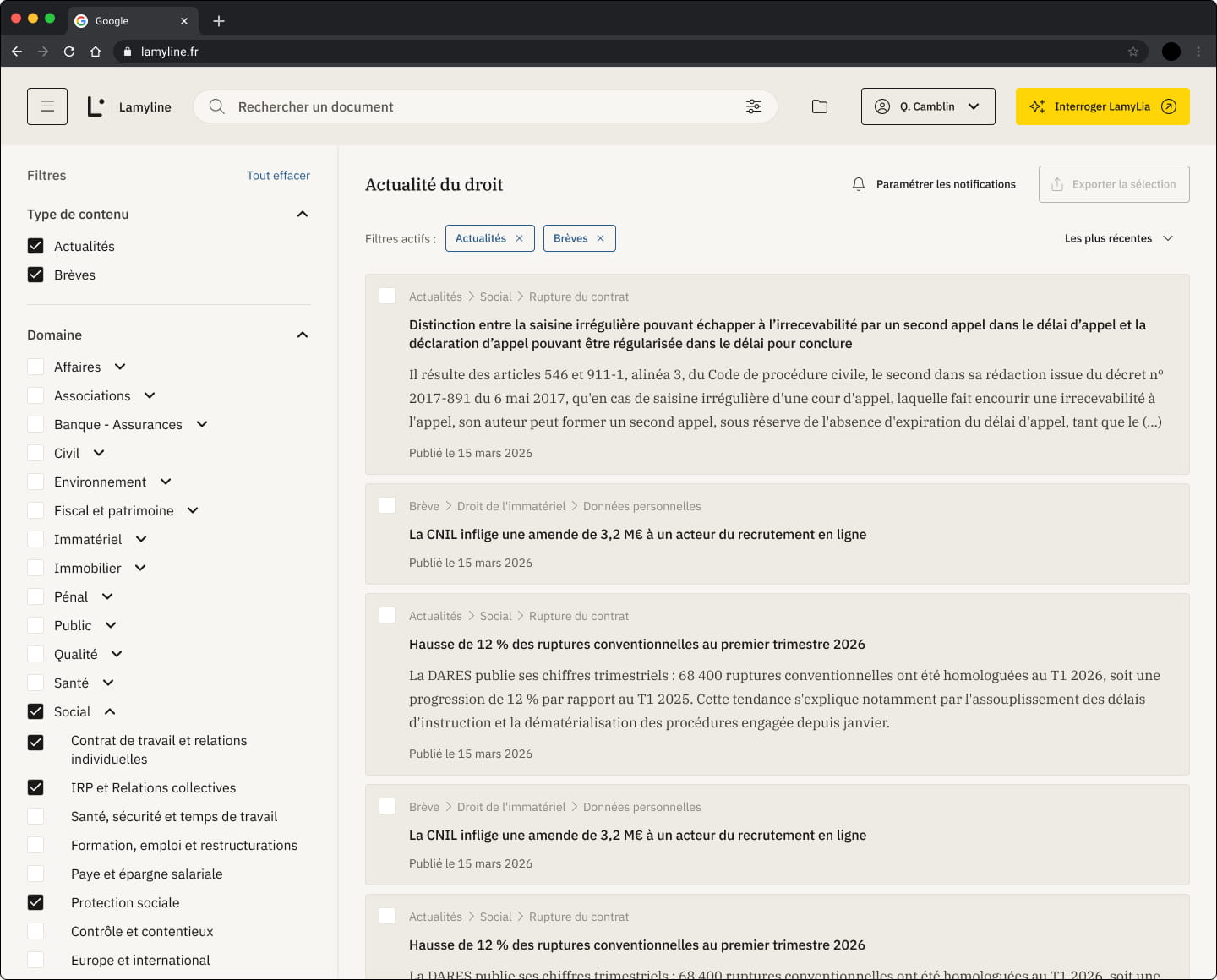Remove the Brèves active filter chip

click(600, 238)
